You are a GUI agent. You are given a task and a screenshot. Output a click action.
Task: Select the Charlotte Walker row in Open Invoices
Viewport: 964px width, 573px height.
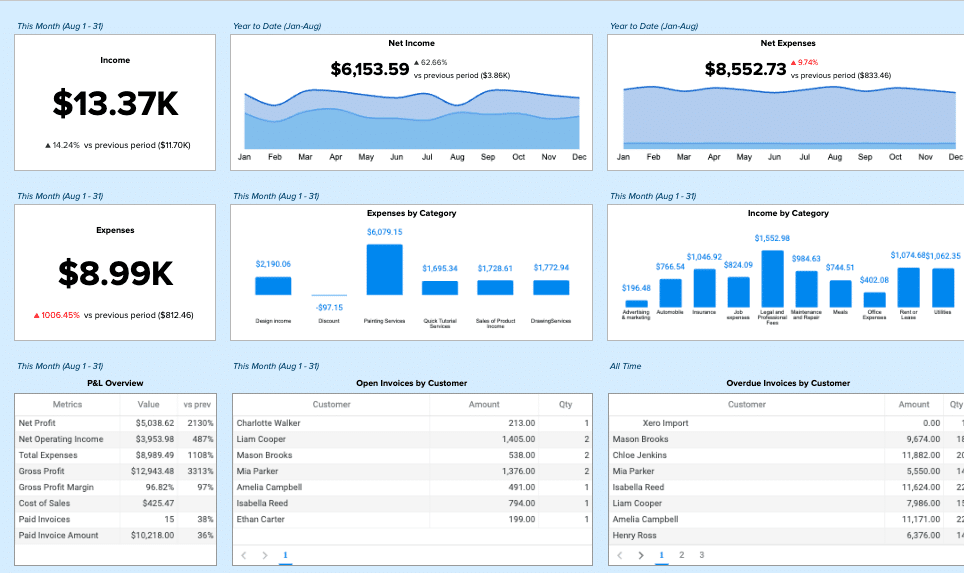[411, 423]
